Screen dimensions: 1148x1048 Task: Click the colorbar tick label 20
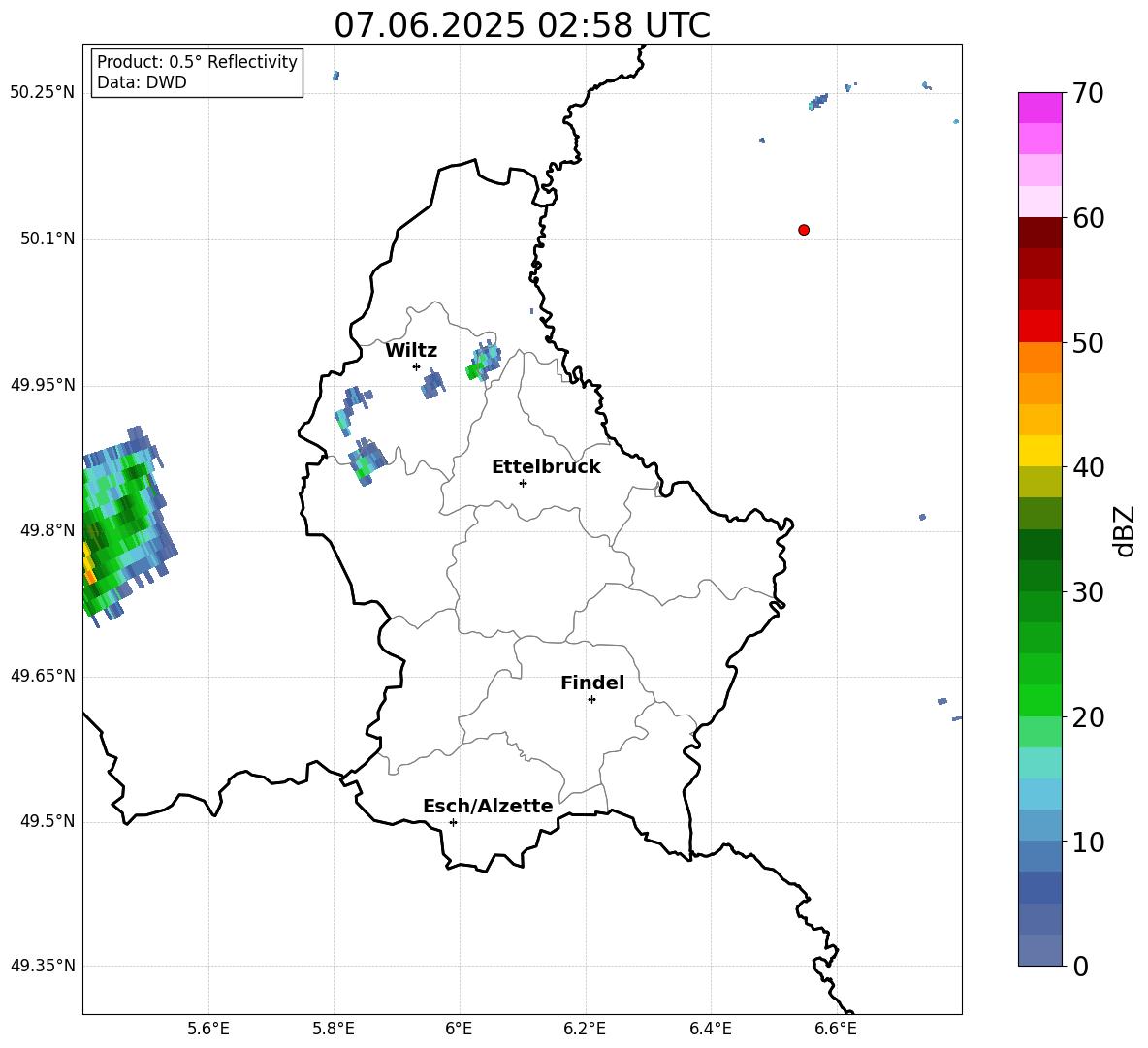click(1087, 717)
